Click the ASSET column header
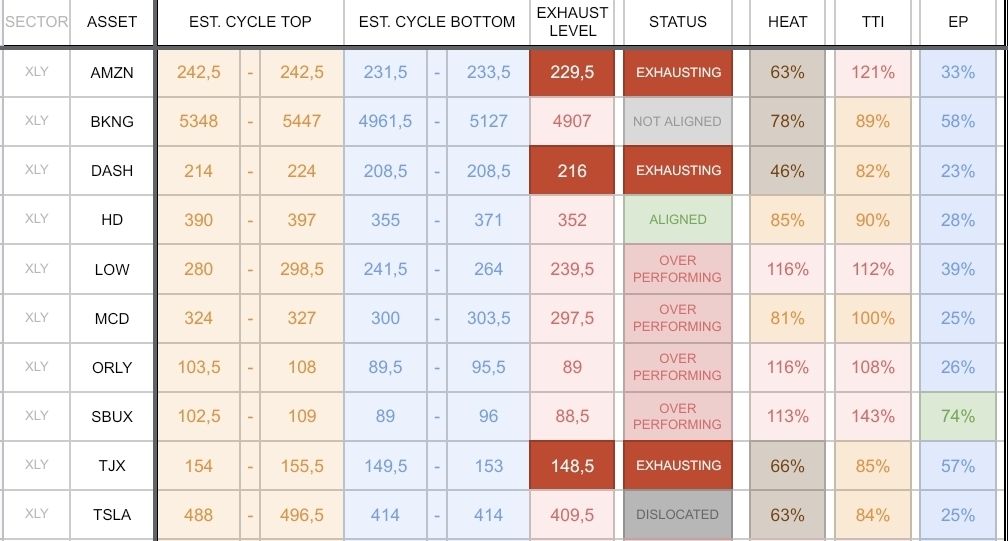The width and height of the screenshot is (1008, 541). pos(112,22)
